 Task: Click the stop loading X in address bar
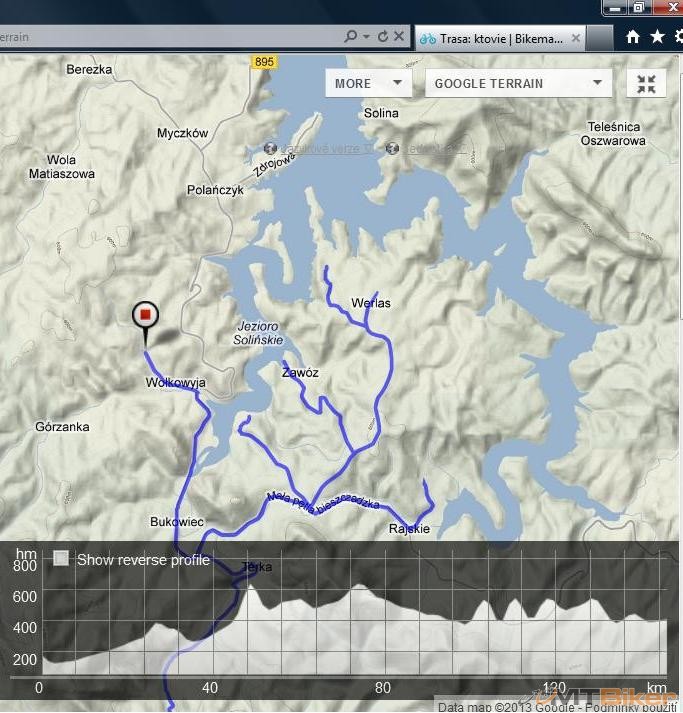point(399,37)
